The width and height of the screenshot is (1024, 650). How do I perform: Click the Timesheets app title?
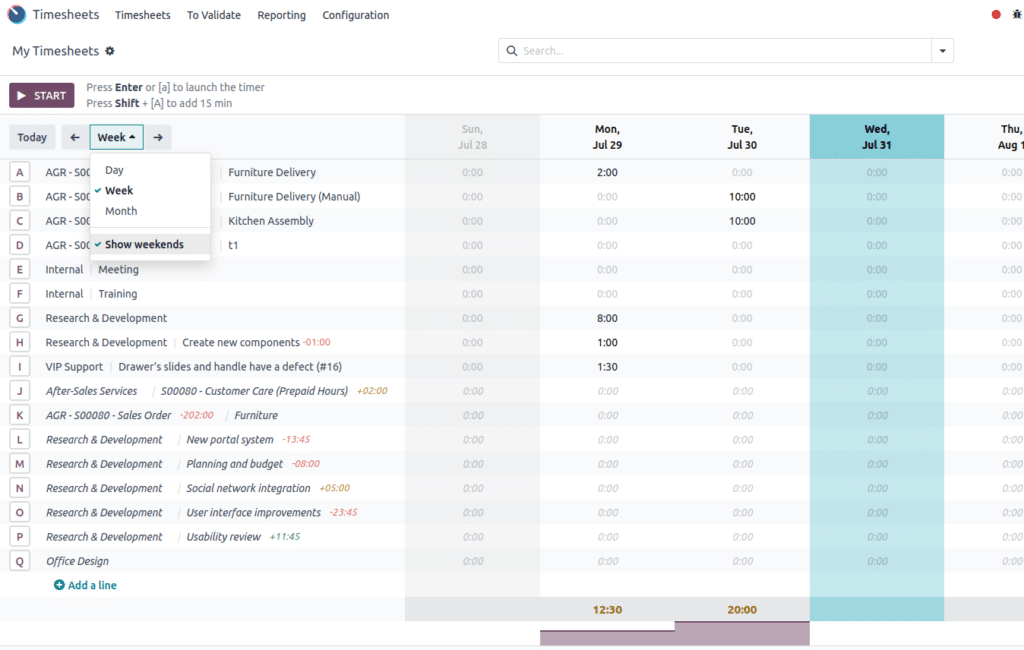click(x=66, y=14)
